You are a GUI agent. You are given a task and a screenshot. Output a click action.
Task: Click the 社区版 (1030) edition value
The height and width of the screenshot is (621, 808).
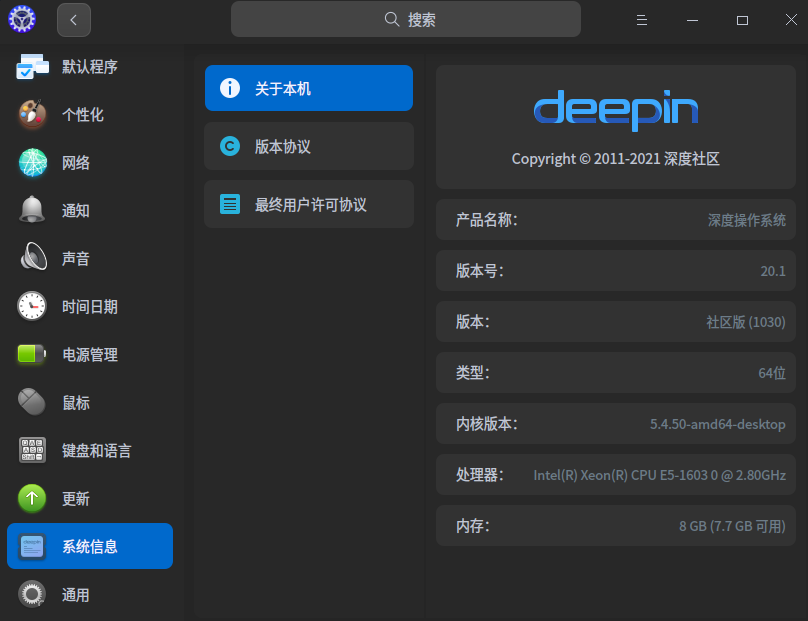[746, 322]
